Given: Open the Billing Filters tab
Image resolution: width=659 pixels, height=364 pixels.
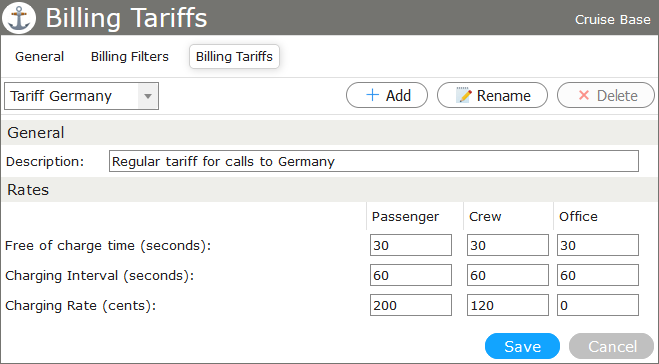Looking at the screenshot, I should point(130,56).
